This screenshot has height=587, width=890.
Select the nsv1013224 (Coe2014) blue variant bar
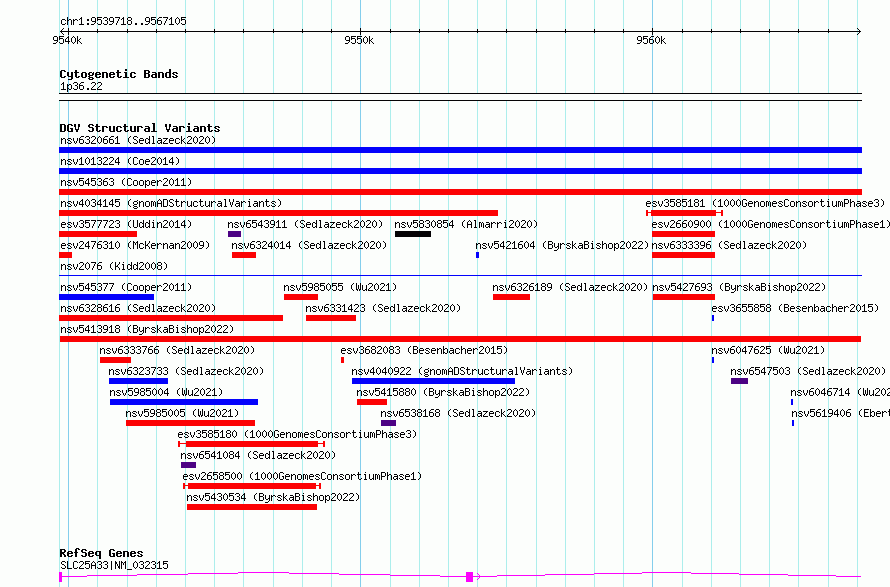coord(460,171)
